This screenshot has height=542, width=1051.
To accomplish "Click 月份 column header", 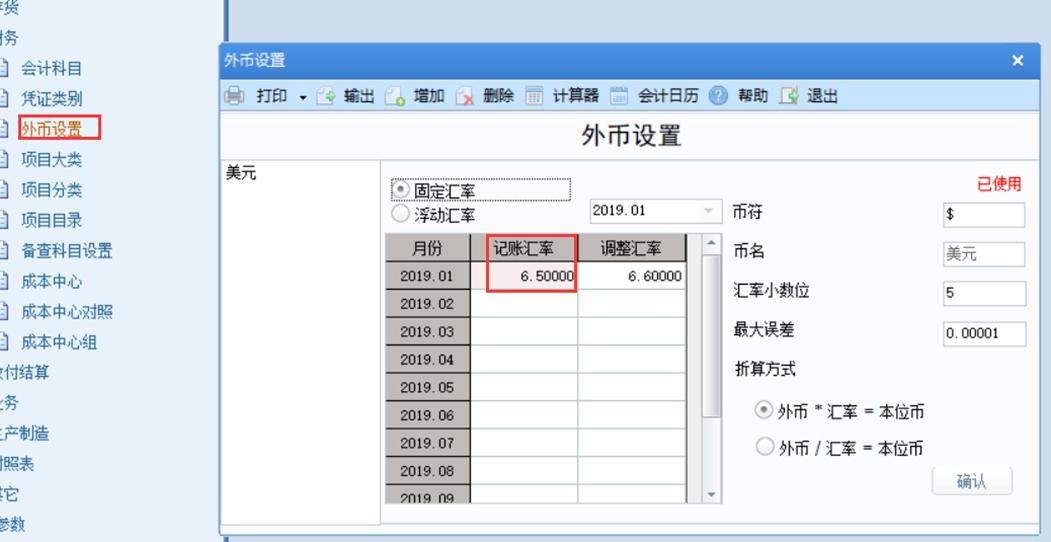I will pos(427,249).
